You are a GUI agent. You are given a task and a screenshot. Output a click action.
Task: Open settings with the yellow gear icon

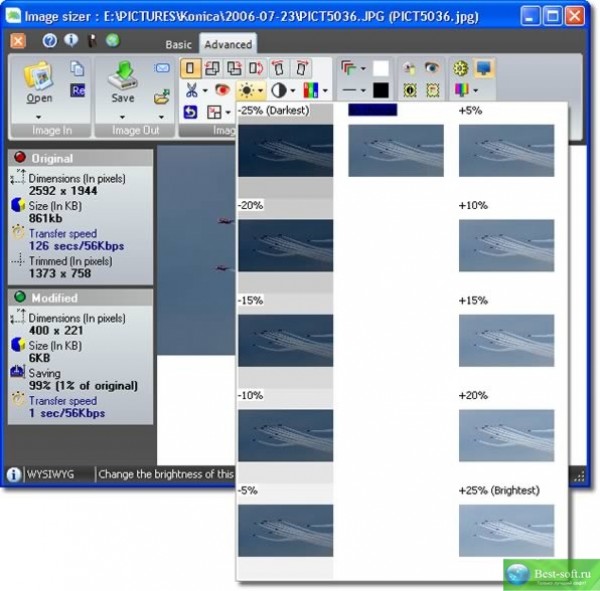(461, 69)
